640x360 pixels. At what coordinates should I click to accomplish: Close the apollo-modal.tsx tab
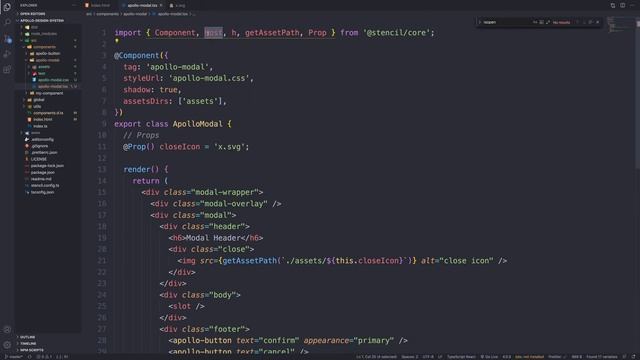coord(161,5)
